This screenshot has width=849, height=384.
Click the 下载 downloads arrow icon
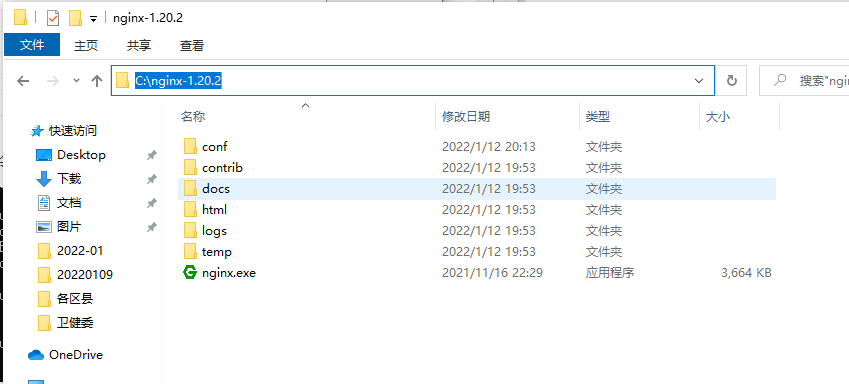pyautogui.click(x=43, y=179)
